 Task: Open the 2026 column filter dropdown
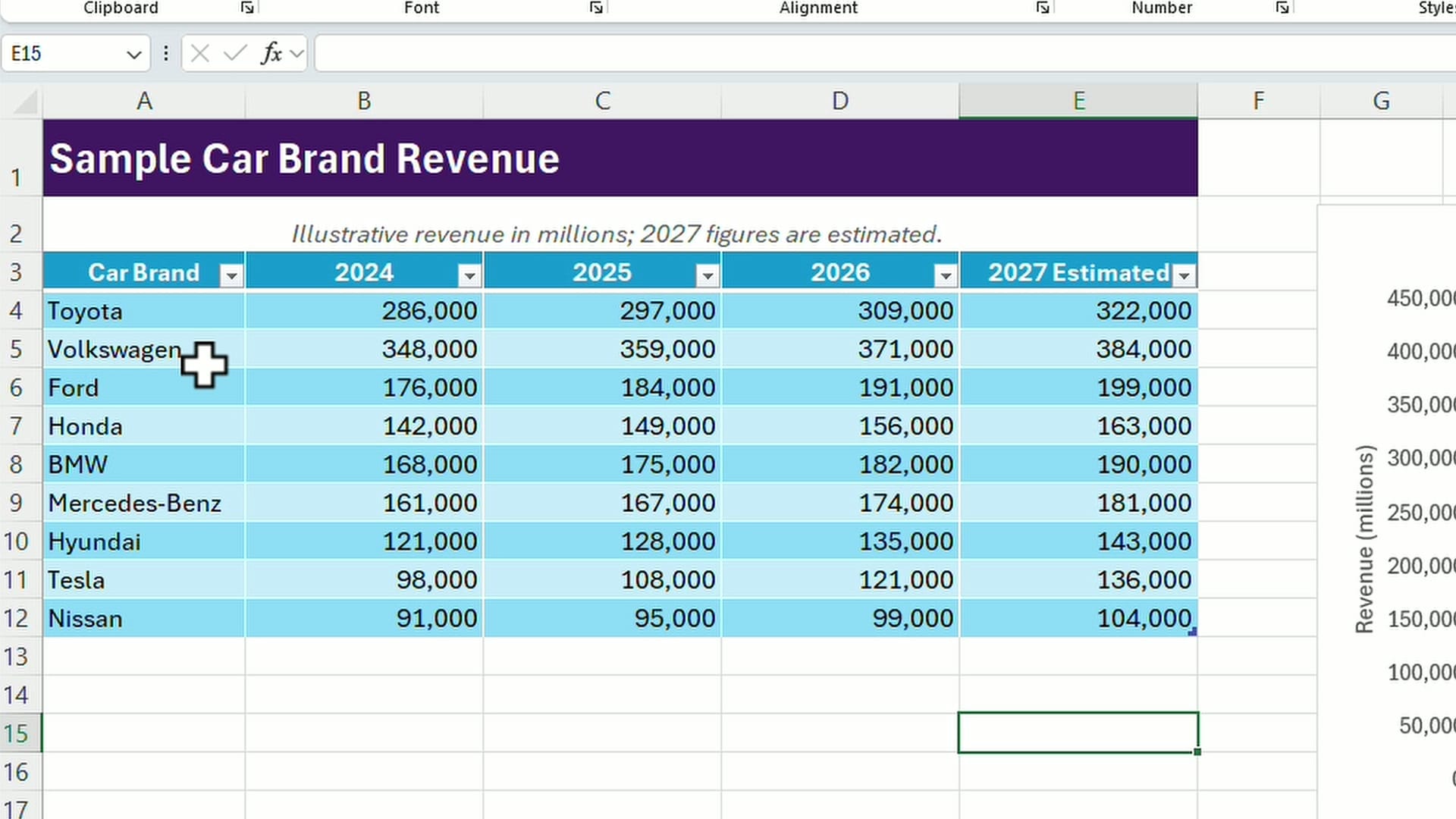click(946, 275)
